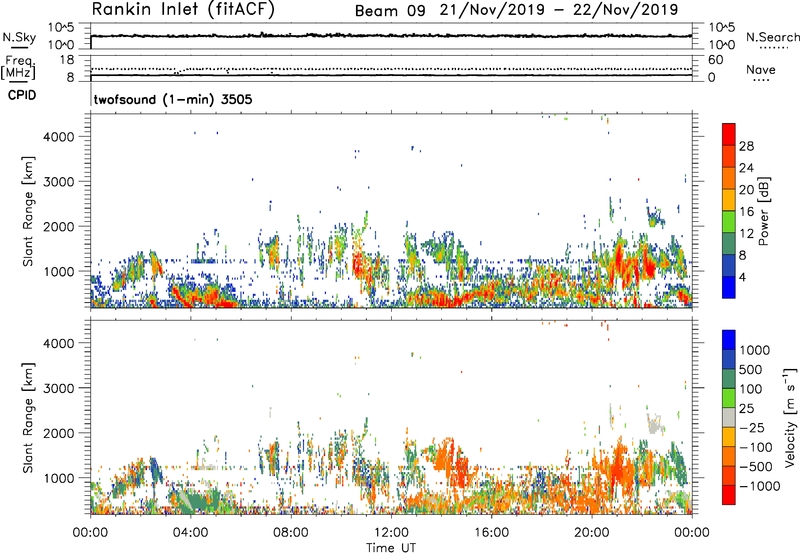The height and width of the screenshot is (554, 800).
Task: Click the '60' tick on Nave axis
Action: pyautogui.click(x=715, y=60)
